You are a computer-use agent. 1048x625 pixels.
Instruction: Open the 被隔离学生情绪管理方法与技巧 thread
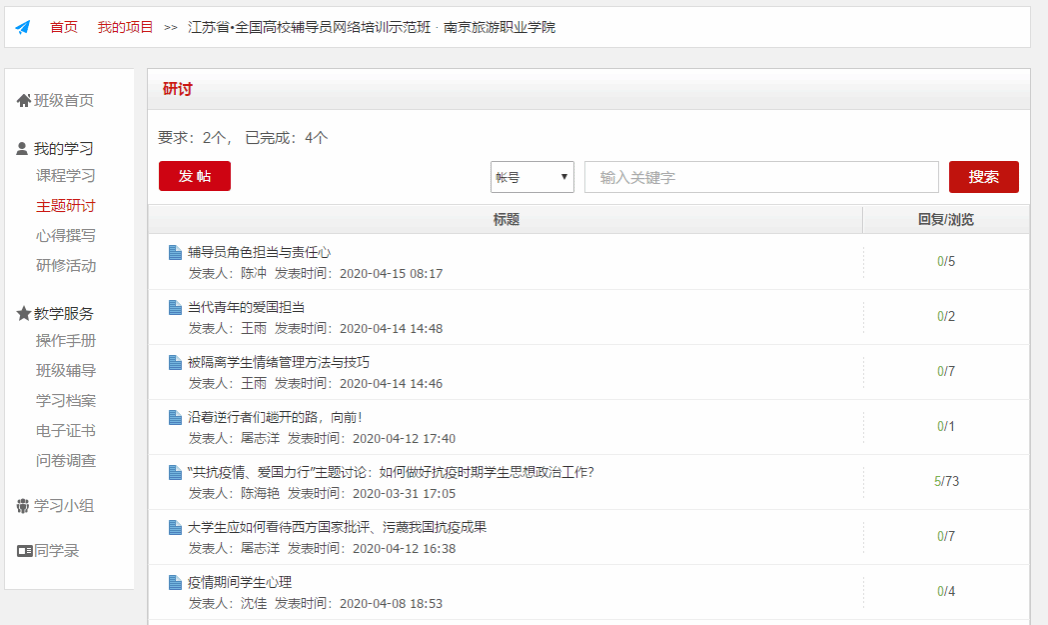(278, 362)
